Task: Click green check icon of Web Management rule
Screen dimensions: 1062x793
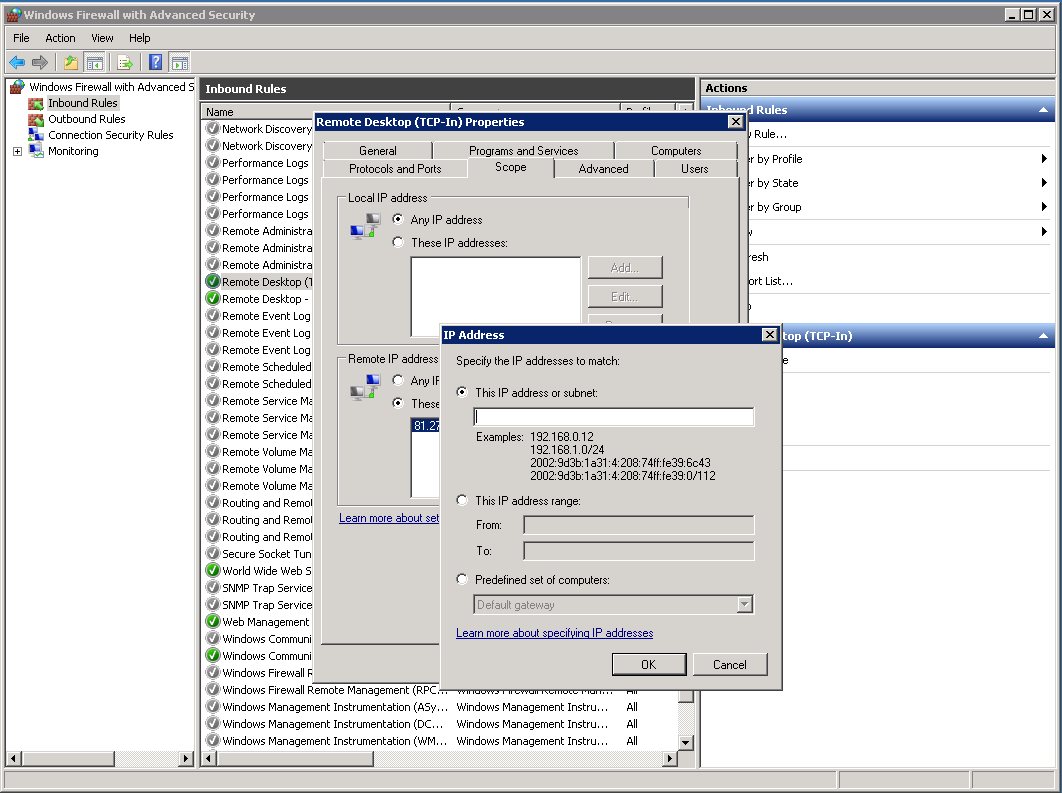Action: 213,621
